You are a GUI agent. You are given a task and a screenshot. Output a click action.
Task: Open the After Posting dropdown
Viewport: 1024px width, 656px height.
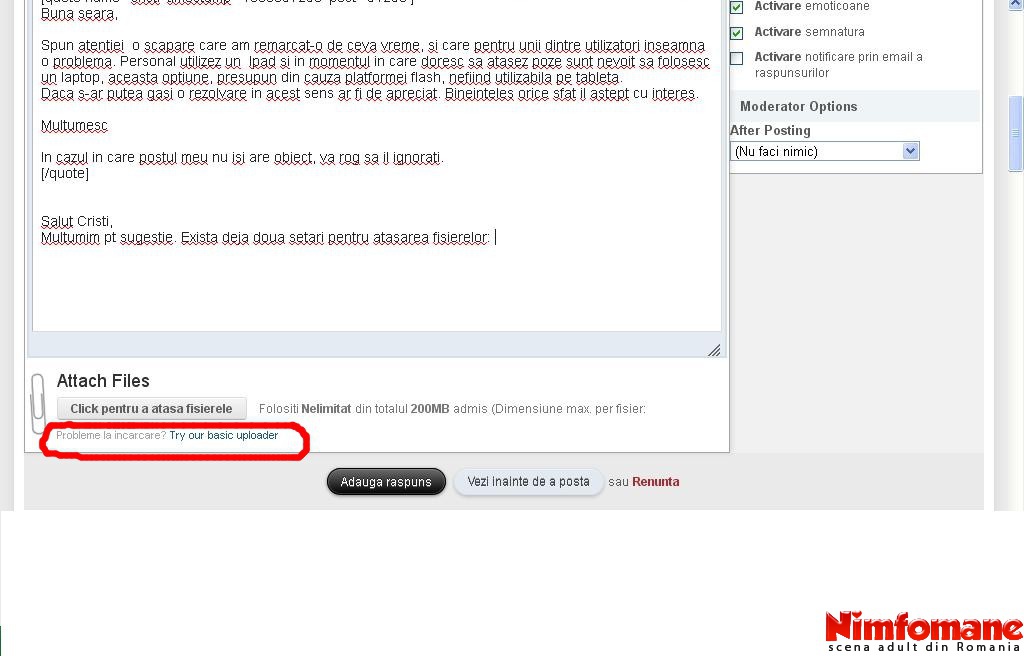(x=824, y=151)
